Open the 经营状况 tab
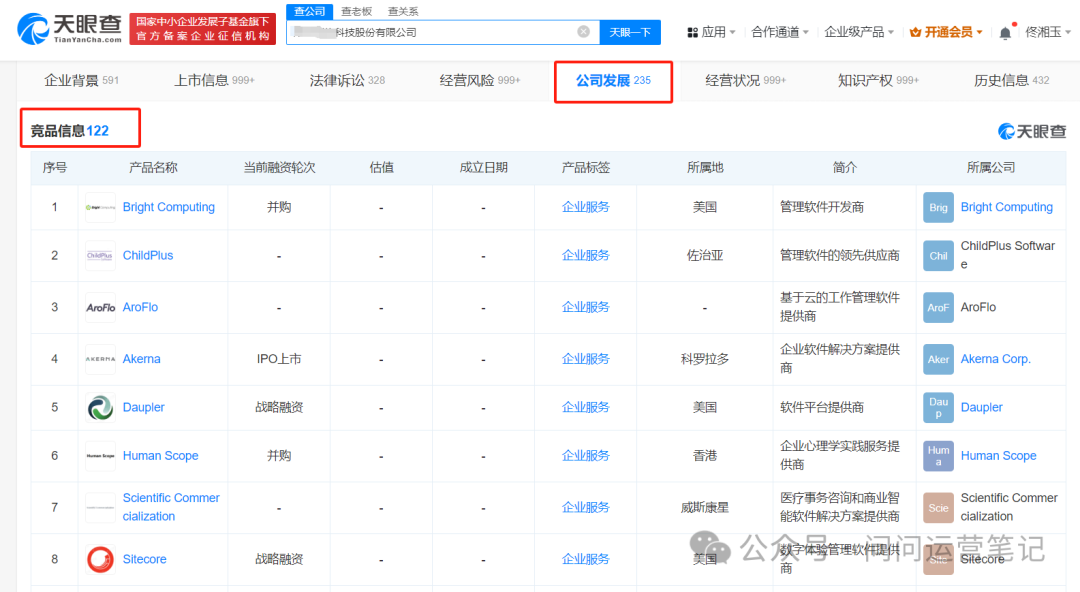This screenshot has width=1080, height=592. (745, 81)
